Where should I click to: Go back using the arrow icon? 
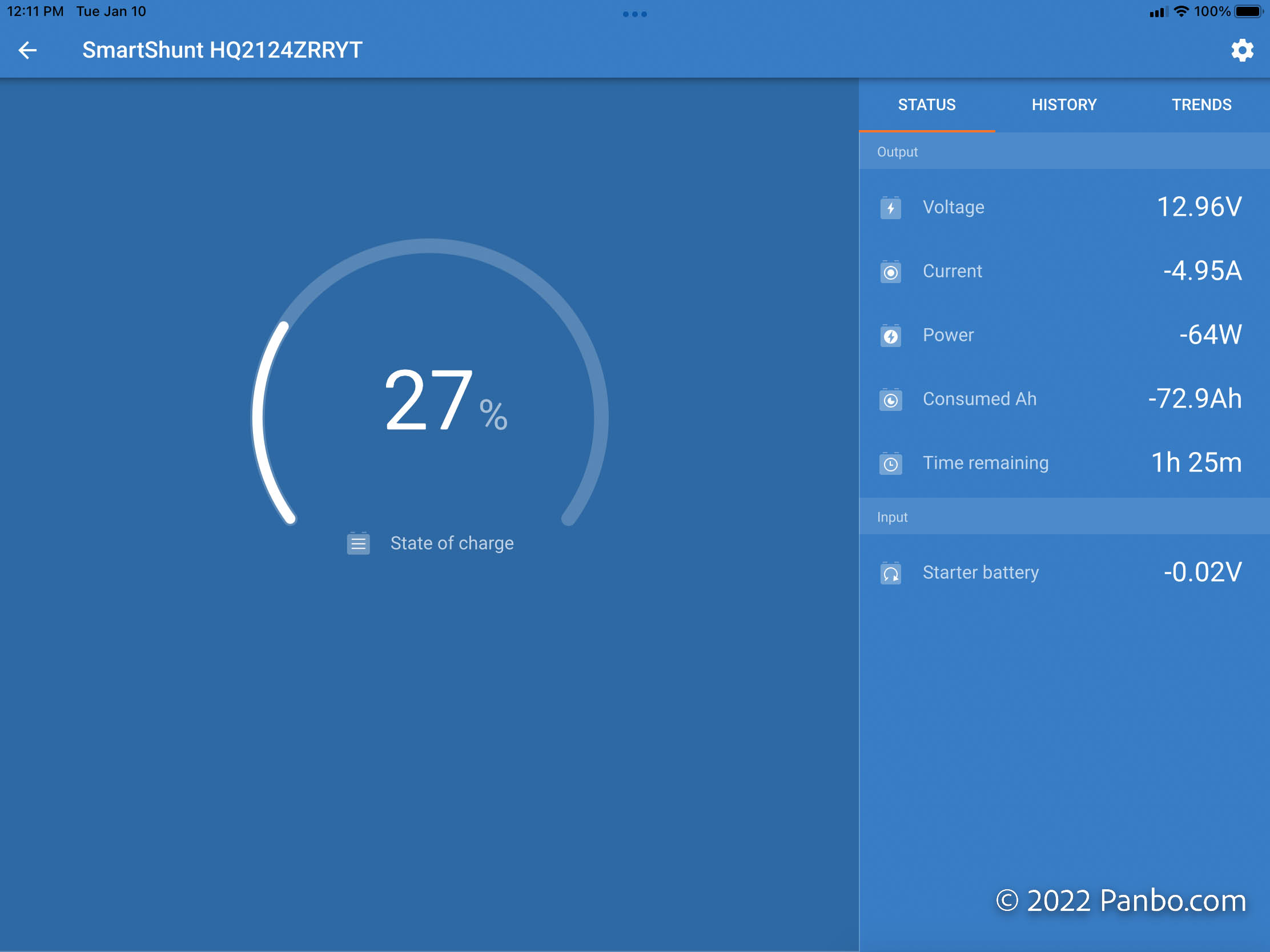point(27,50)
